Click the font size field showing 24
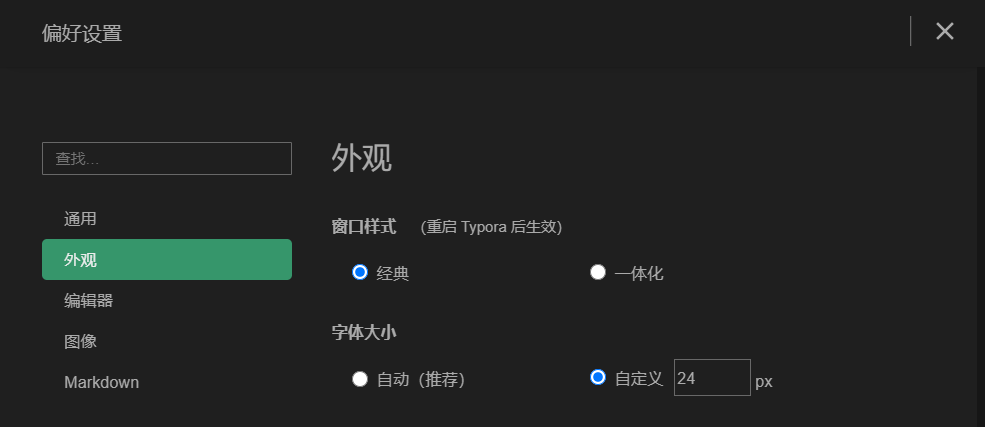985x427 pixels. pos(711,378)
